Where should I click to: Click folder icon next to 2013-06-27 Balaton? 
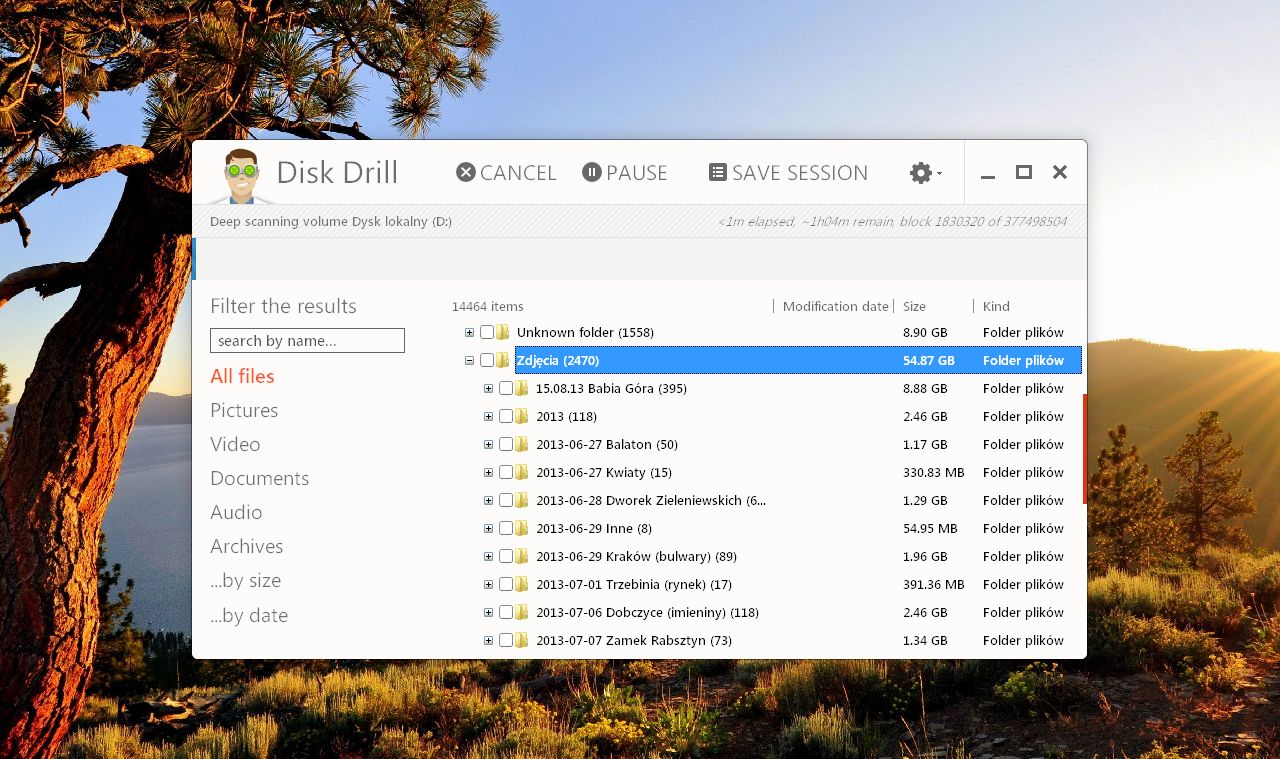point(522,444)
